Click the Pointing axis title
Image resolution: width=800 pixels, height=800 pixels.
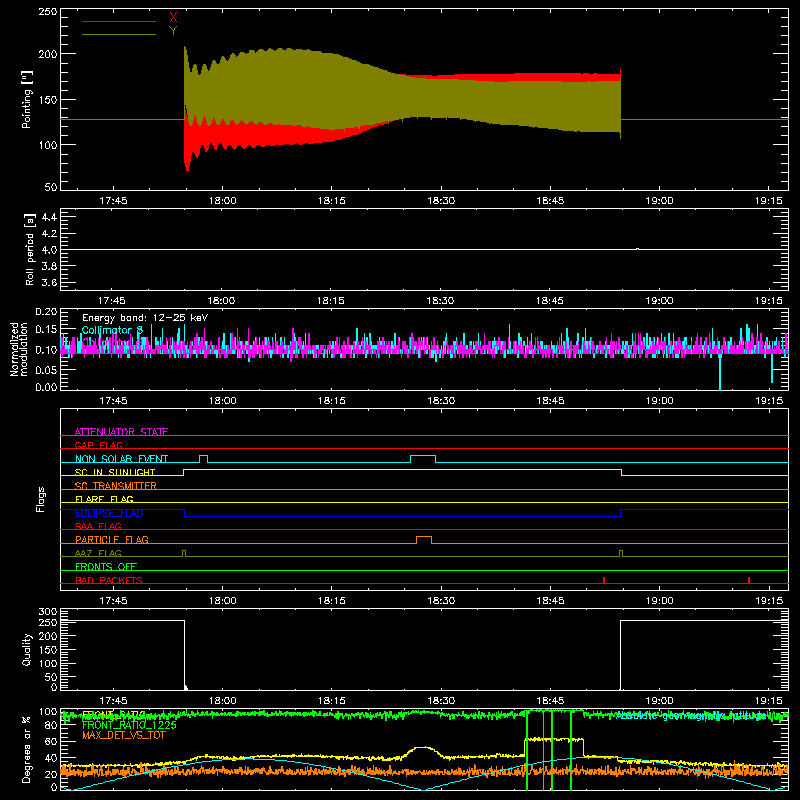point(27,99)
